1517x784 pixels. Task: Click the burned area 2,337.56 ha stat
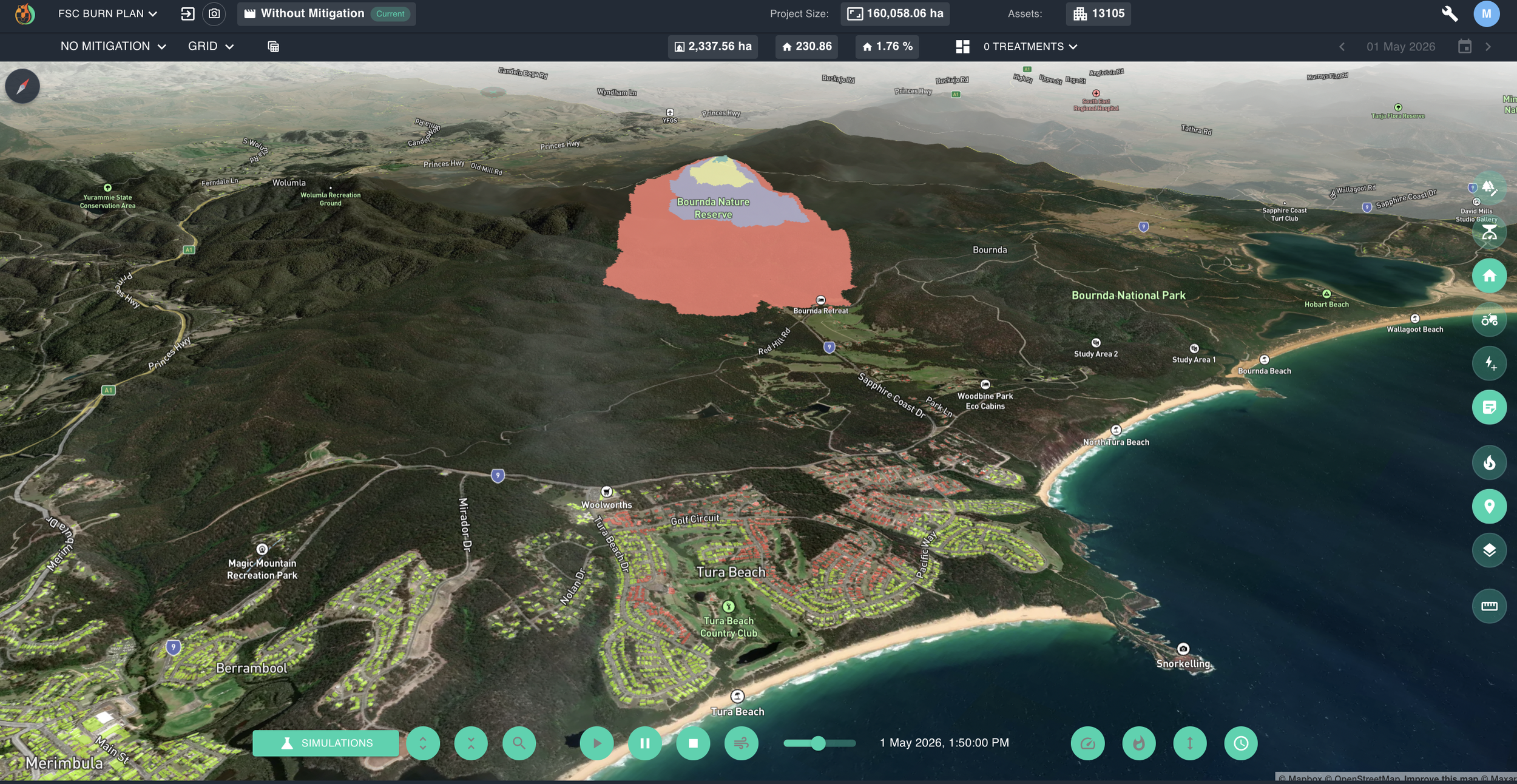[713, 47]
